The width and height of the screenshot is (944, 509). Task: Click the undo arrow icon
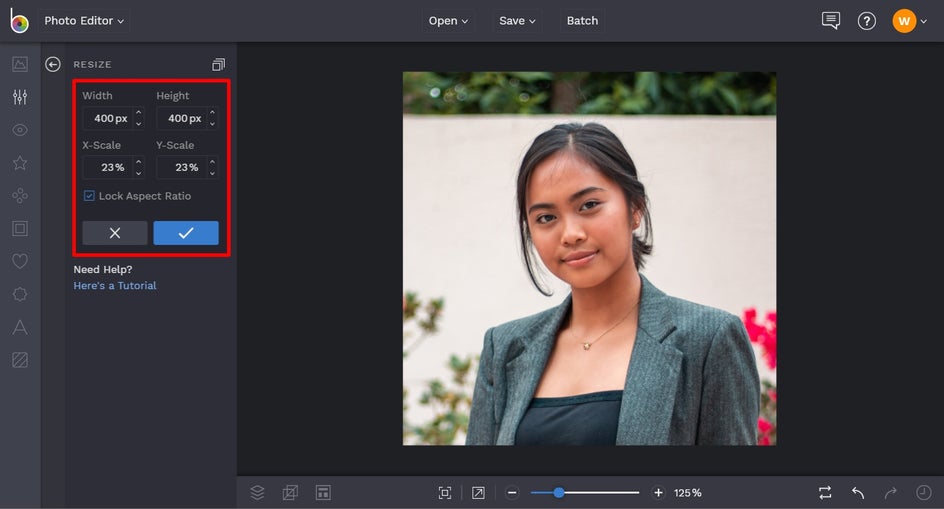(858, 493)
